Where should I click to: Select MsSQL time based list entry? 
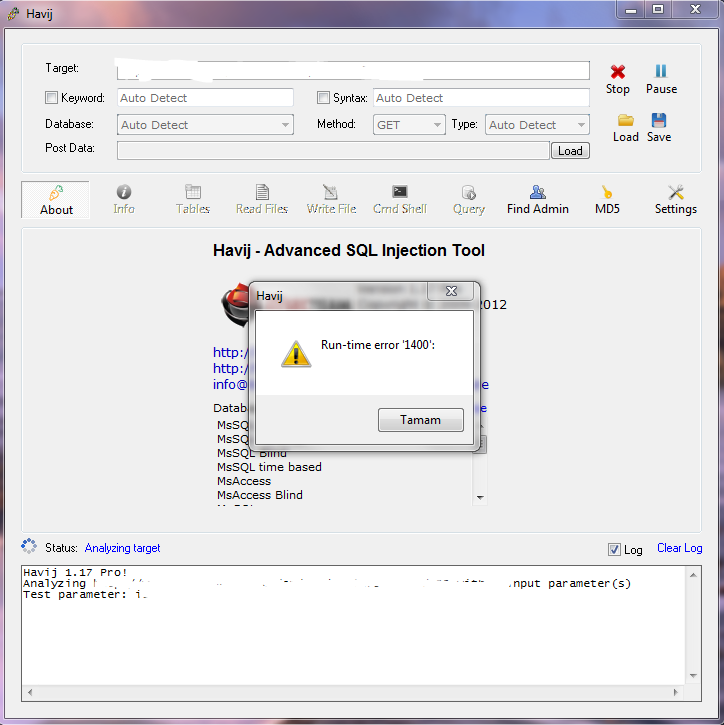(x=269, y=467)
